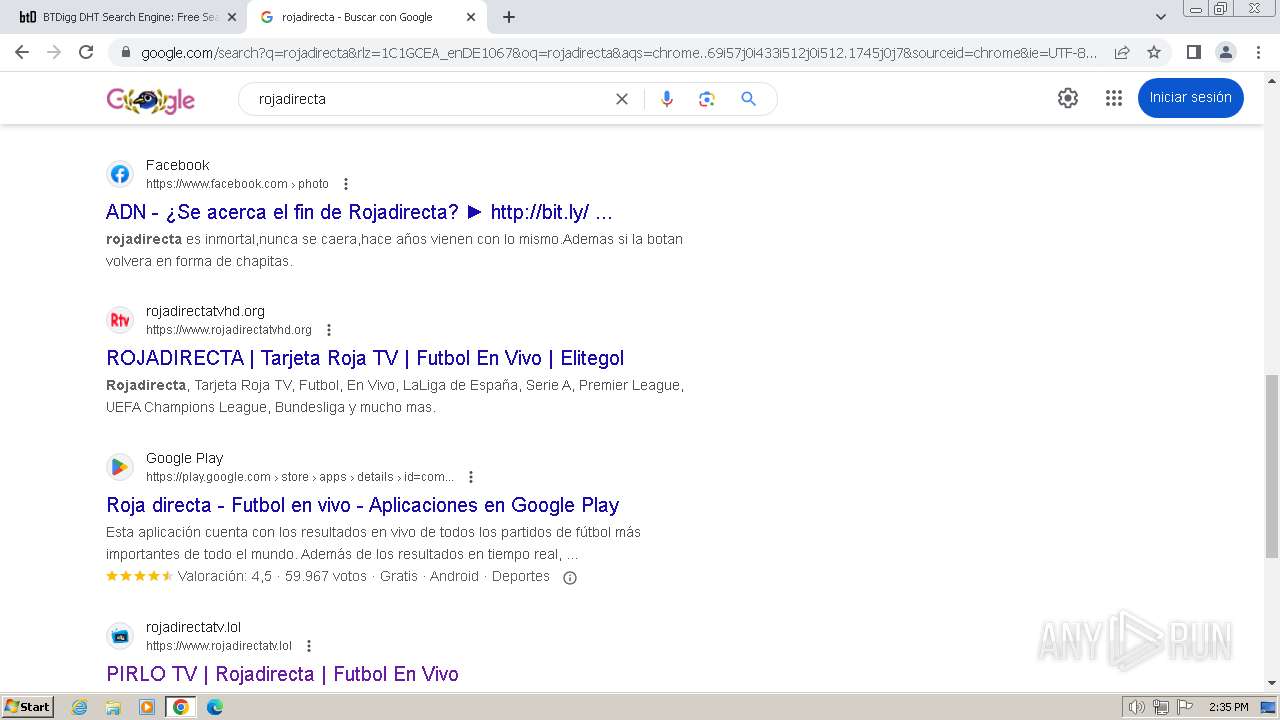This screenshot has height=720, width=1280.
Task: Open Google Lens image search
Action: 707,99
